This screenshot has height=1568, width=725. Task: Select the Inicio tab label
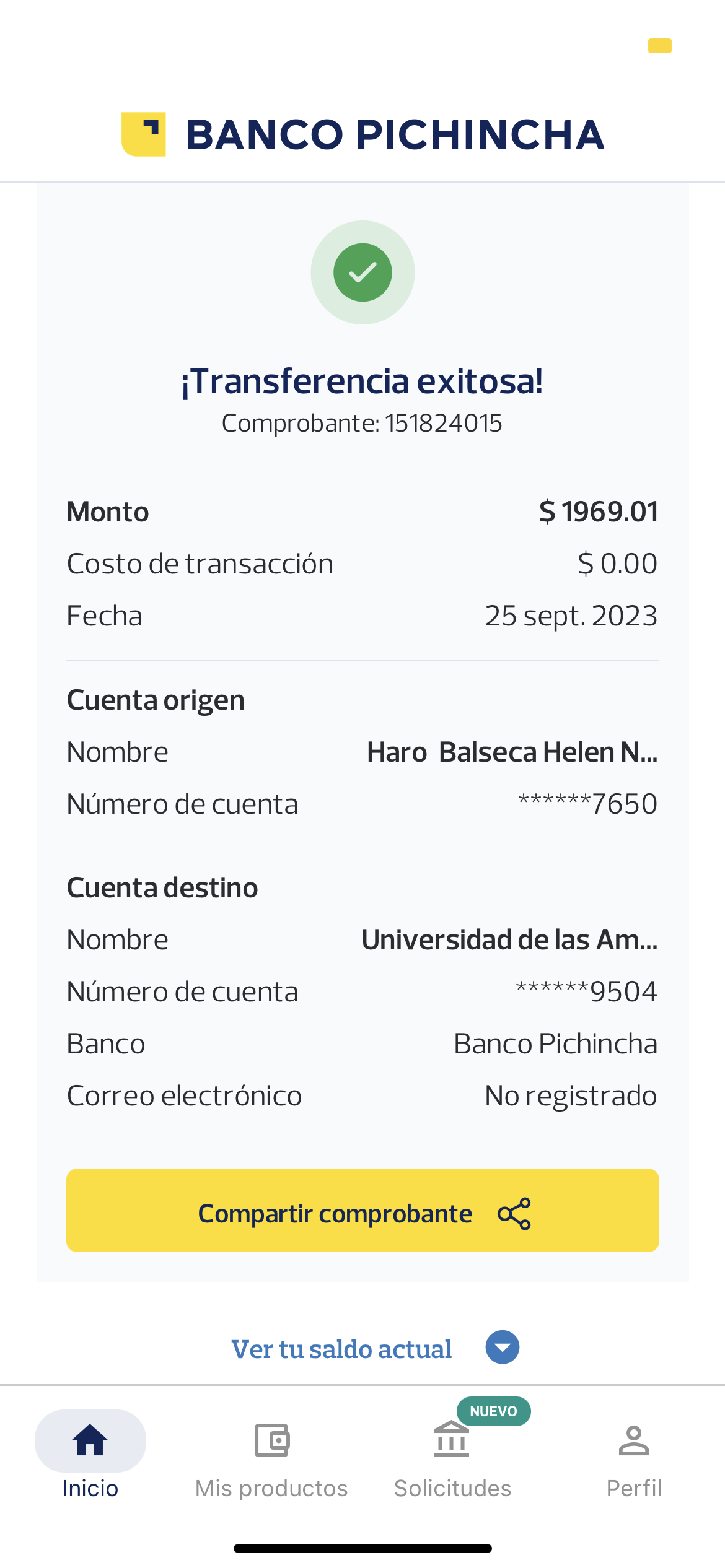(90, 1488)
